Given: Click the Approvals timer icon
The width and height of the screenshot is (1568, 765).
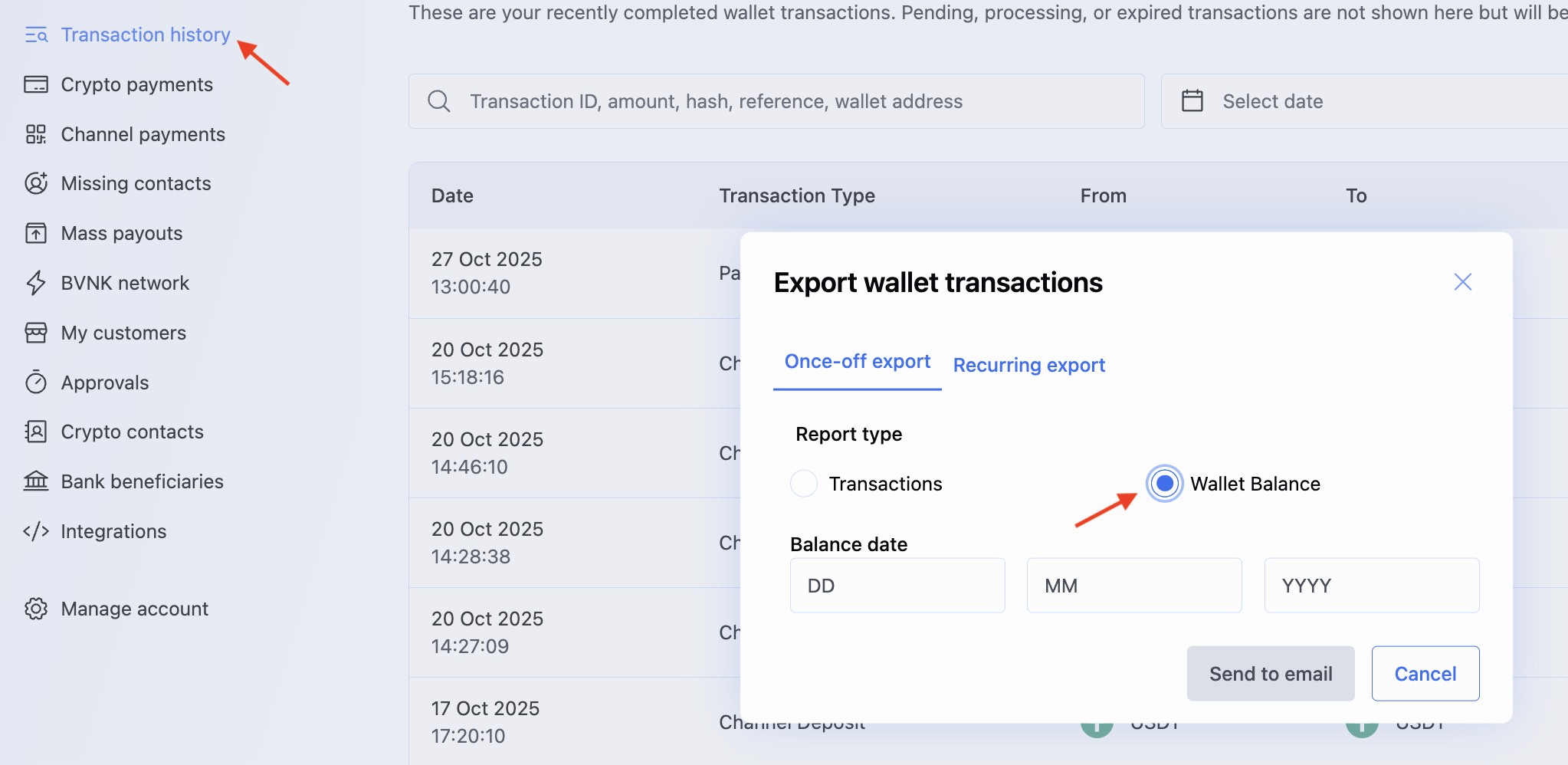Looking at the screenshot, I should pyautogui.click(x=36, y=382).
